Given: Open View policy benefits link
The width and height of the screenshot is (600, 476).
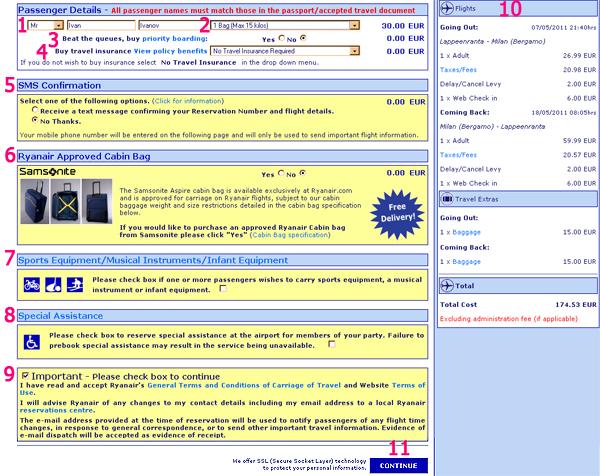Looking at the screenshot, I should click(x=170, y=51).
